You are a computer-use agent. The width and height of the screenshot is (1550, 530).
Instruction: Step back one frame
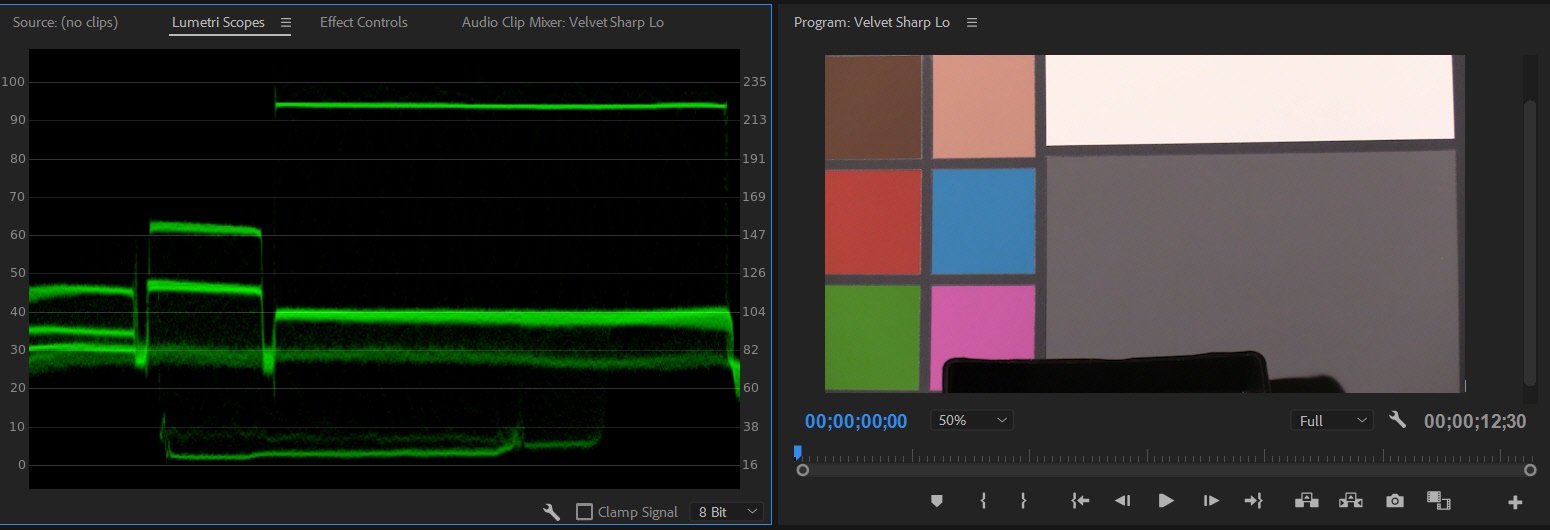pos(1123,501)
